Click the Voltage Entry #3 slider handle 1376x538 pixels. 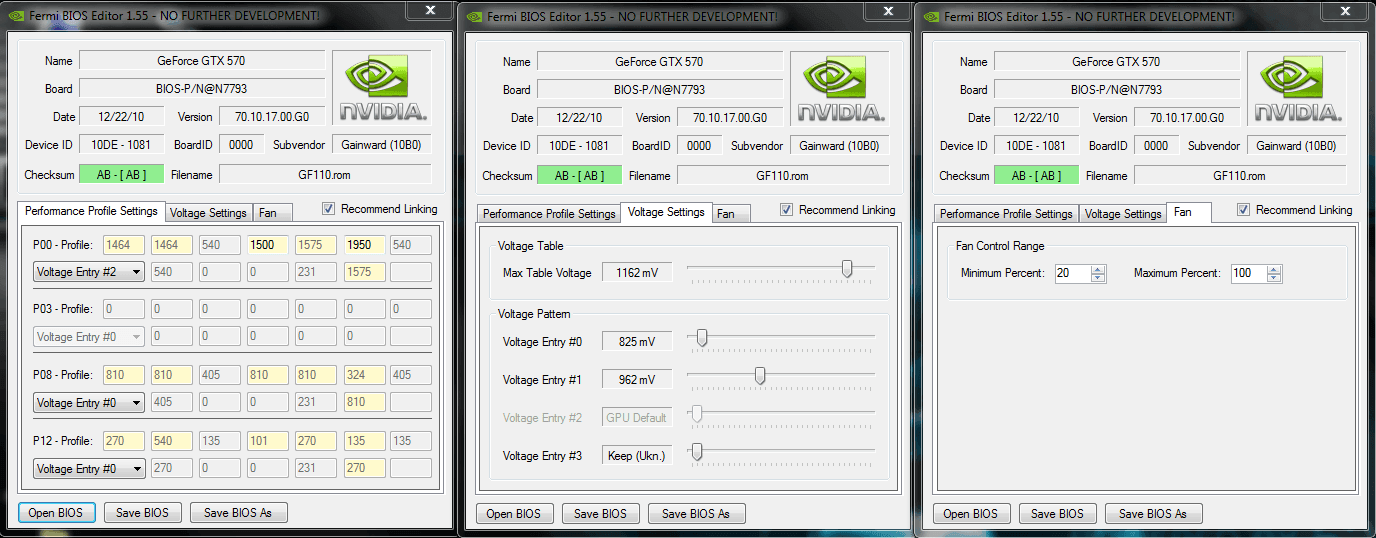(x=697, y=452)
